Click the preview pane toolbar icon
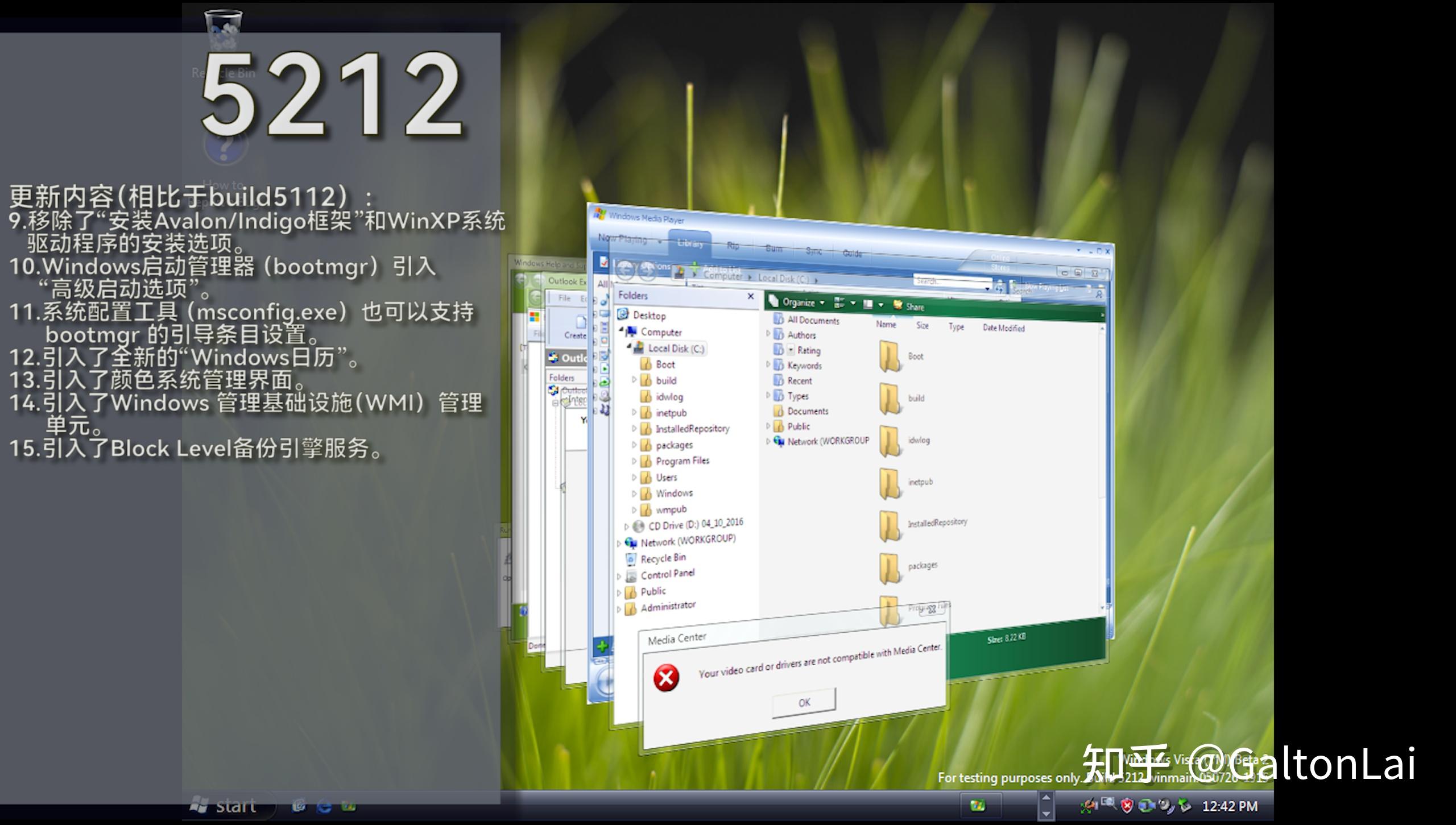This screenshot has width=1456, height=825. click(868, 305)
